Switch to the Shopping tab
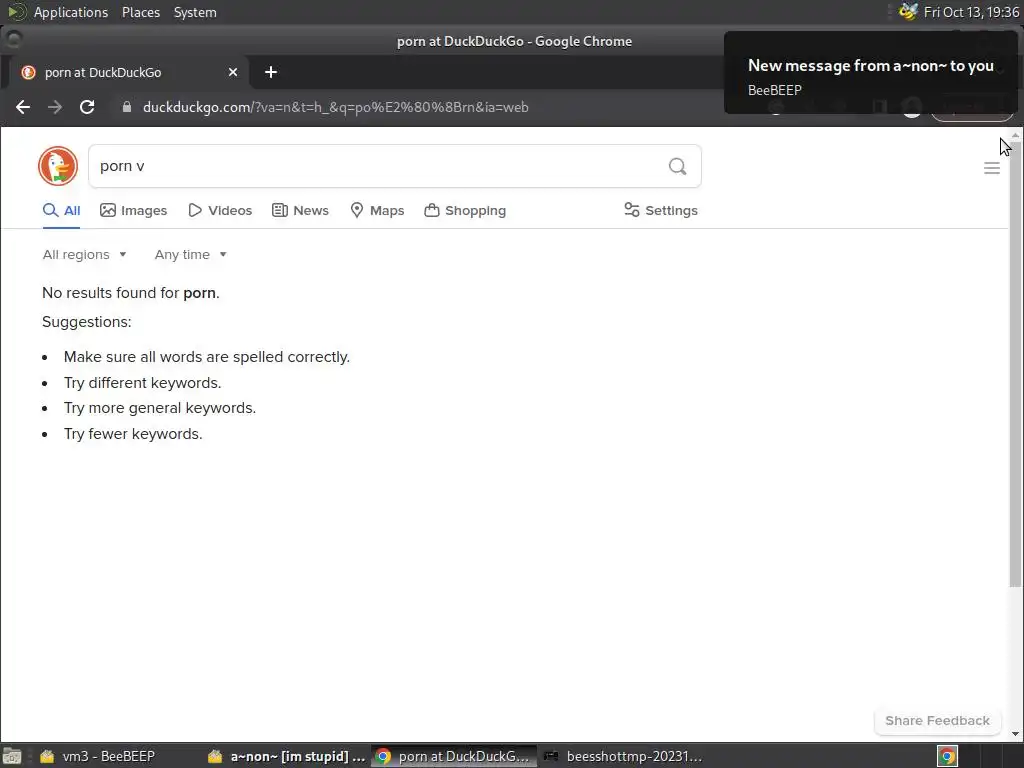This screenshot has width=1024, height=768. click(x=465, y=210)
